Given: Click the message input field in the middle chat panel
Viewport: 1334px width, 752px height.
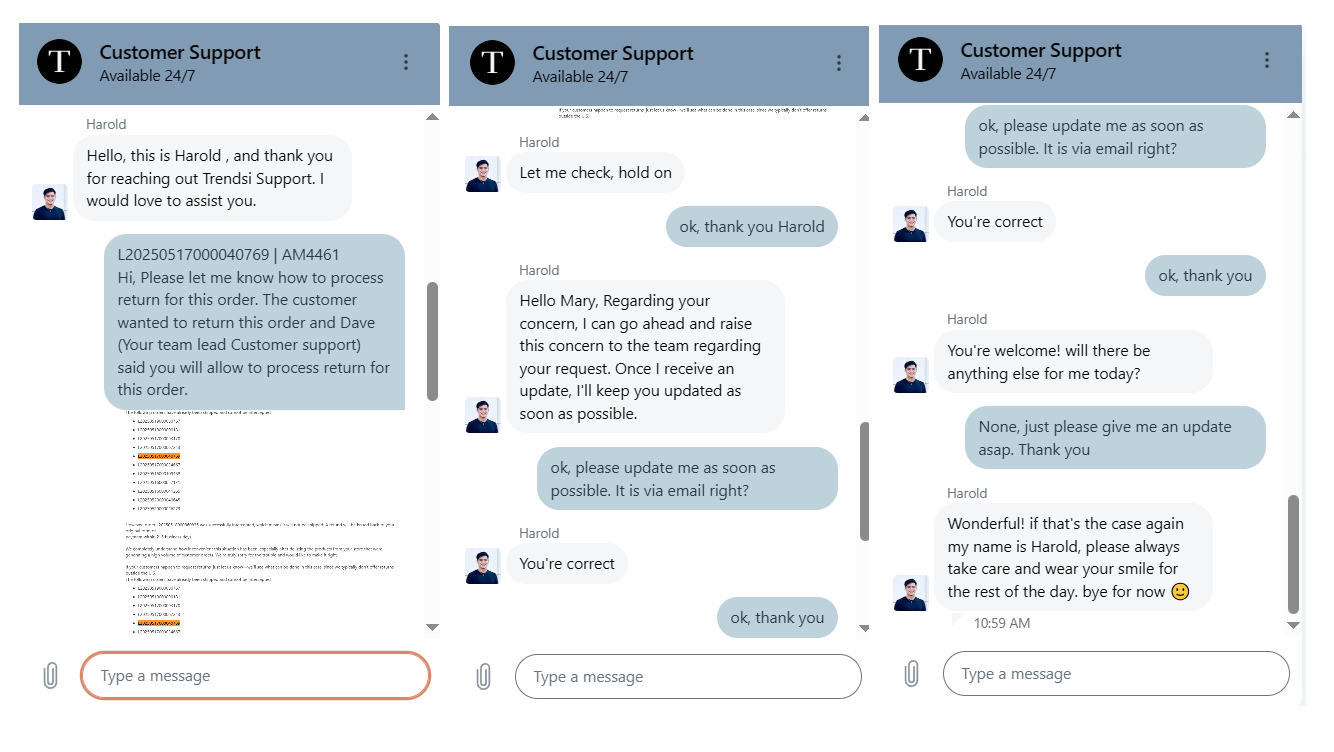Looking at the screenshot, I should 687,677.
